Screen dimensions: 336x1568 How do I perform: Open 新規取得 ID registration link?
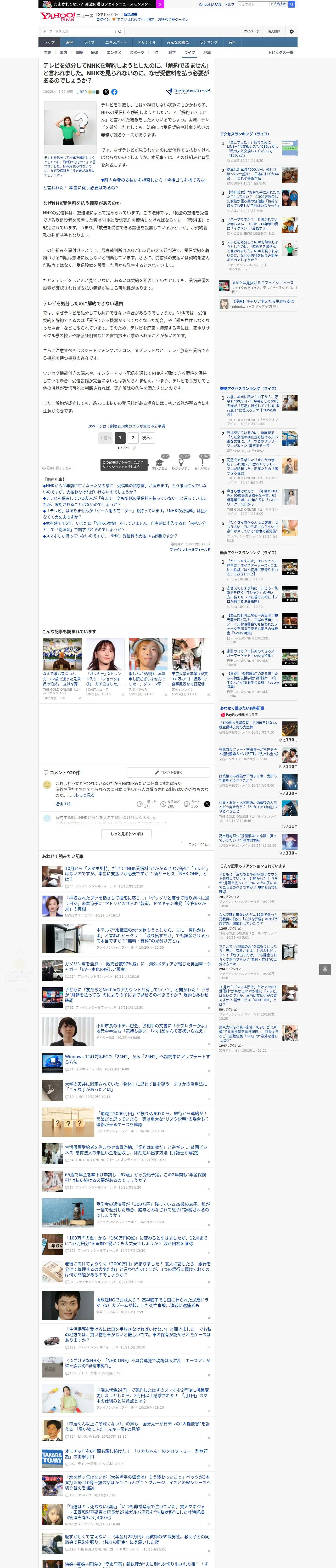pyautogui.click(x=131, y=14)
